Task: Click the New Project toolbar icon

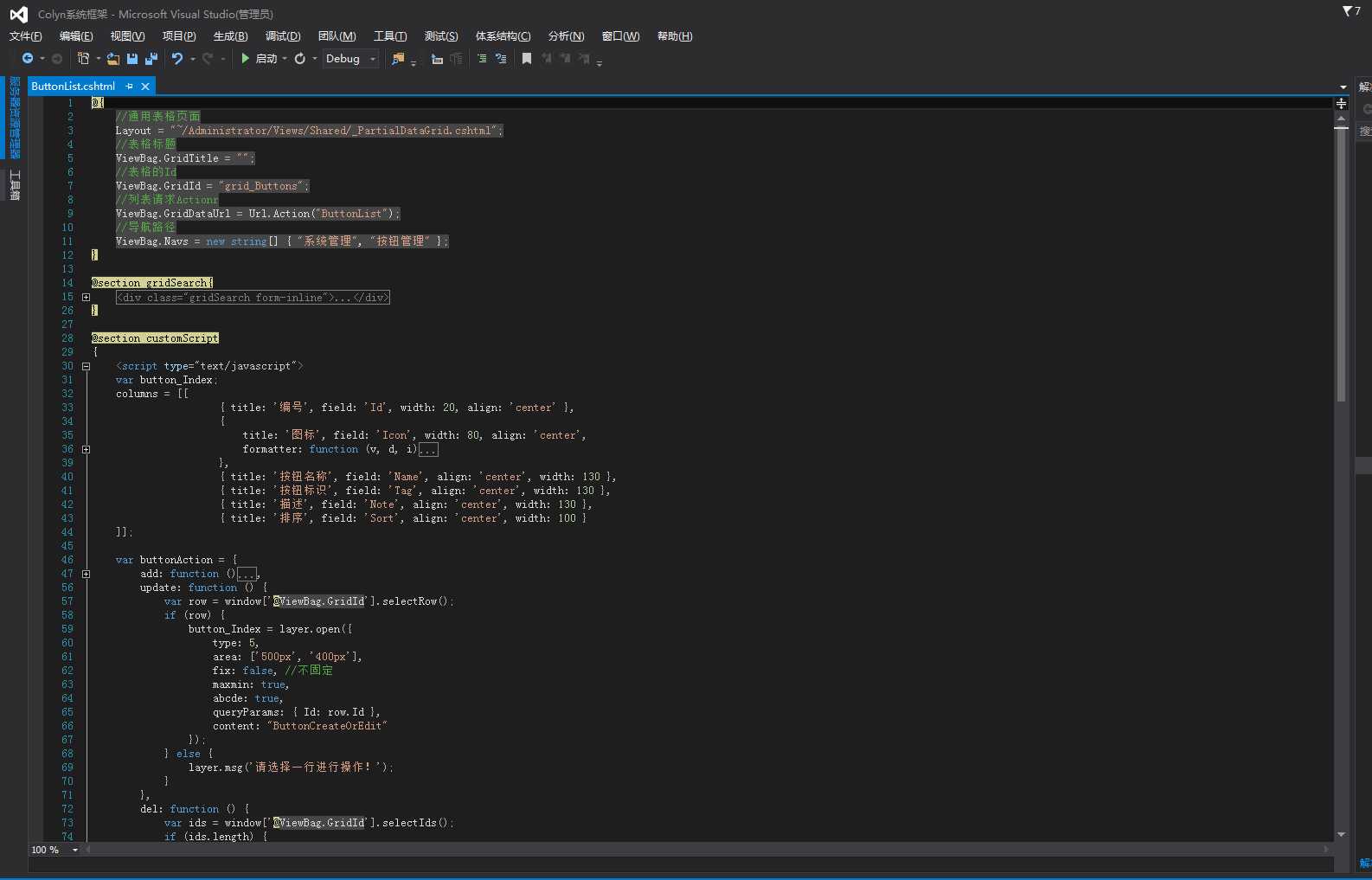Action: coord(83,59)
